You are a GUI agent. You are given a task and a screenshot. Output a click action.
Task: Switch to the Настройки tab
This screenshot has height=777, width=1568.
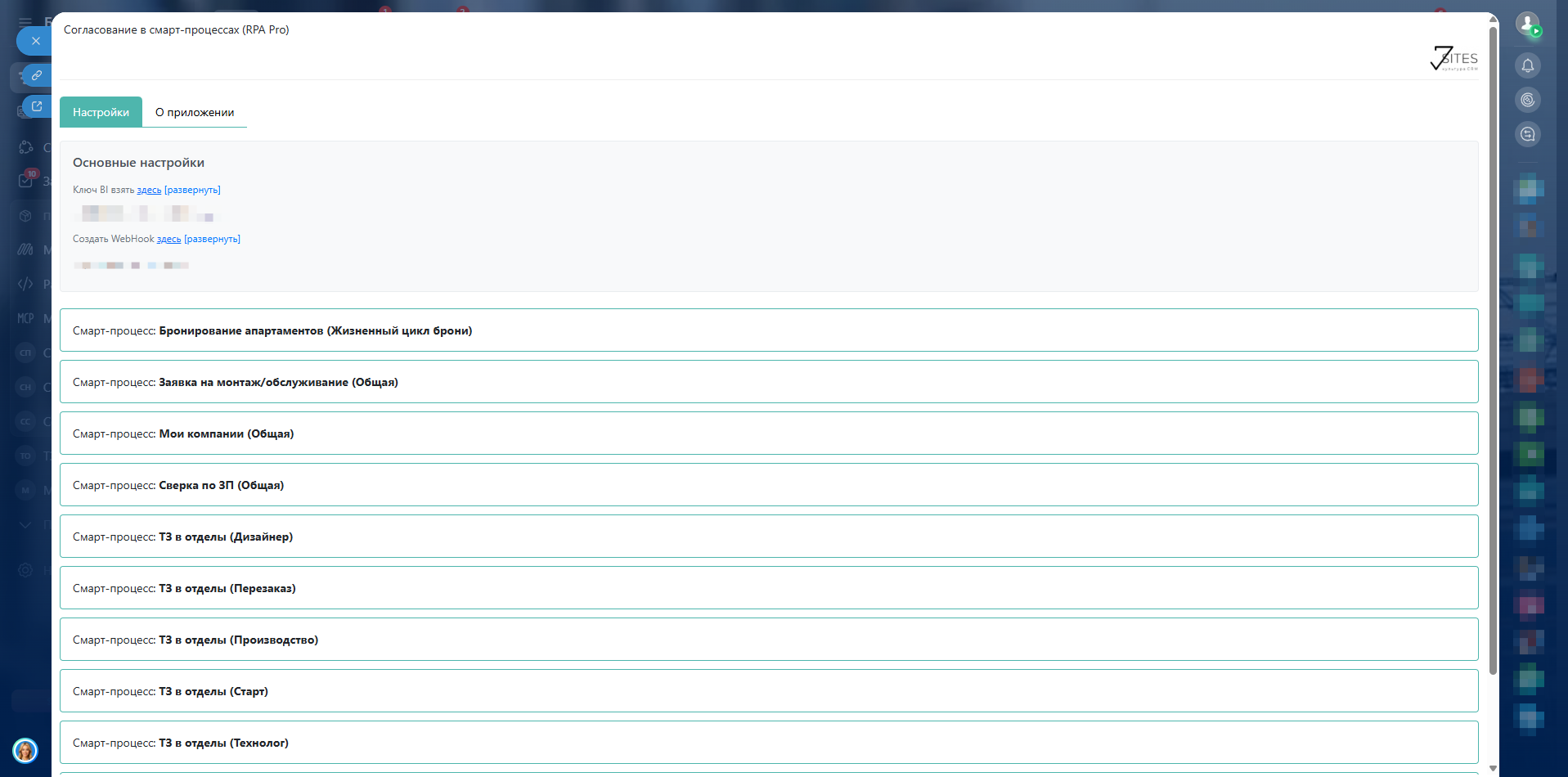pos(101,112)
